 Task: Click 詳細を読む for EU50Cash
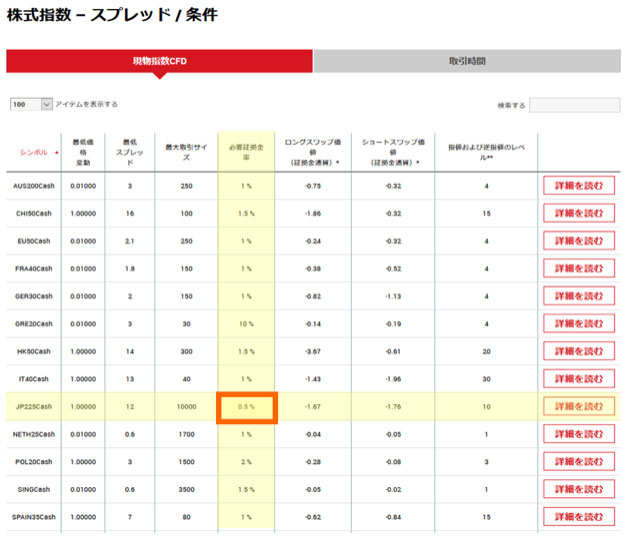click(579, 241)
